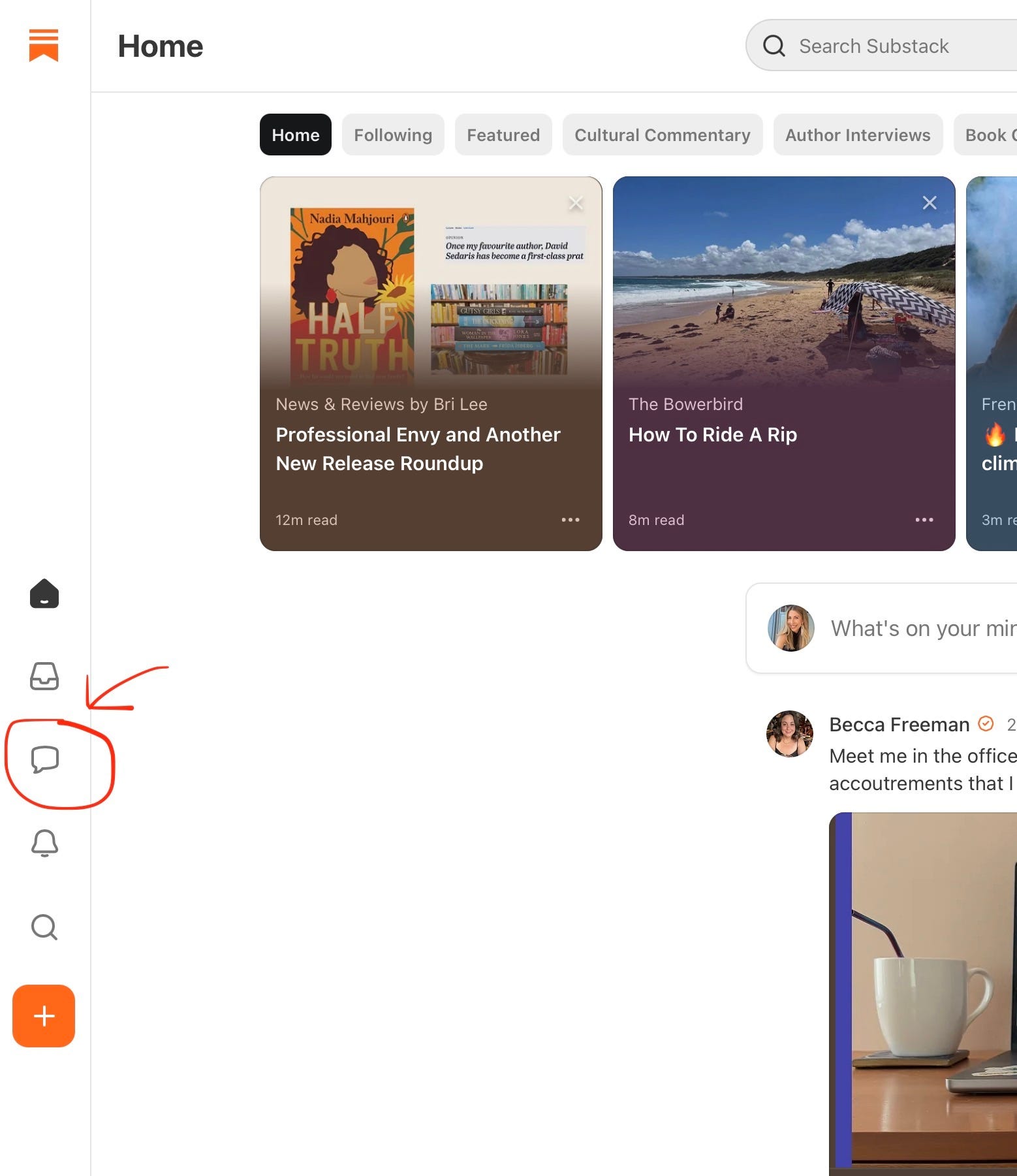Open Professional Envy and Another New Release Roundup
The width and height of the screenshot is (1017, 1176).
click(418, 449)
